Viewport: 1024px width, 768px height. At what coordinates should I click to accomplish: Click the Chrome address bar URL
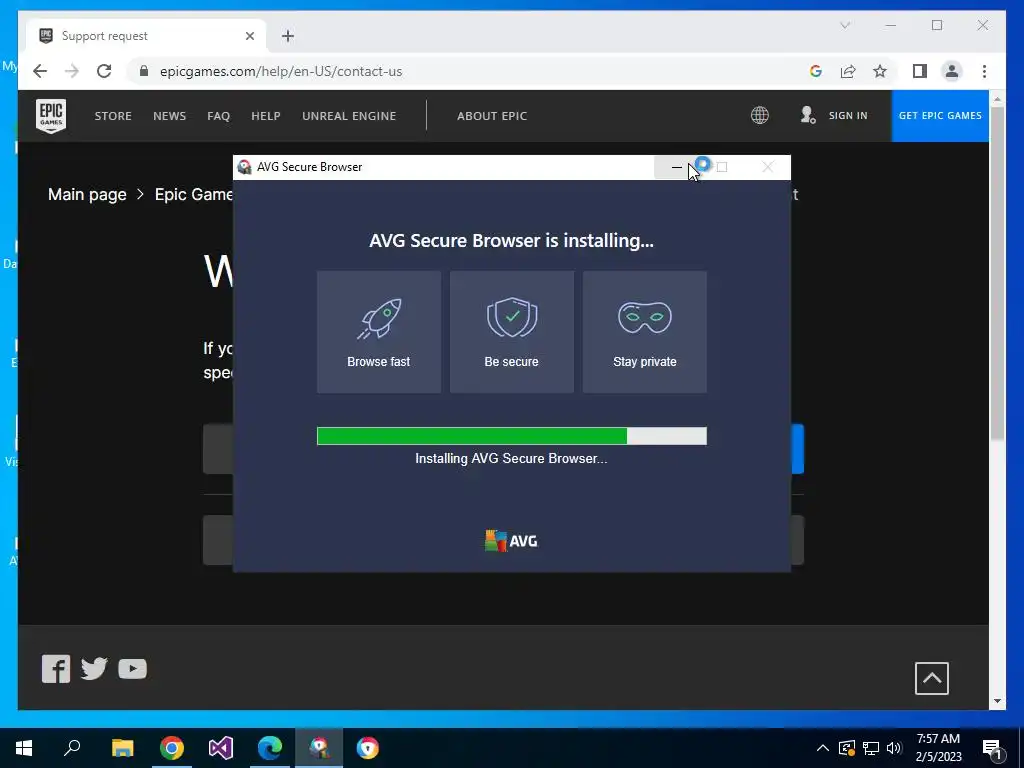coord(281,71)
